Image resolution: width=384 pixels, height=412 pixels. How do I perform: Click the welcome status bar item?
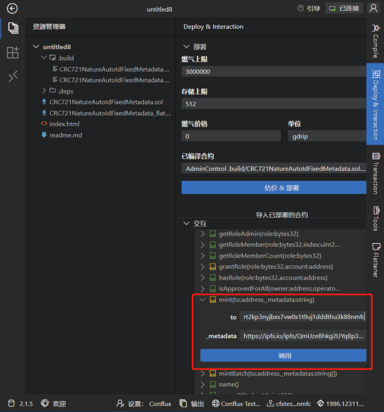pyautogui.click(x=53, y=404)
